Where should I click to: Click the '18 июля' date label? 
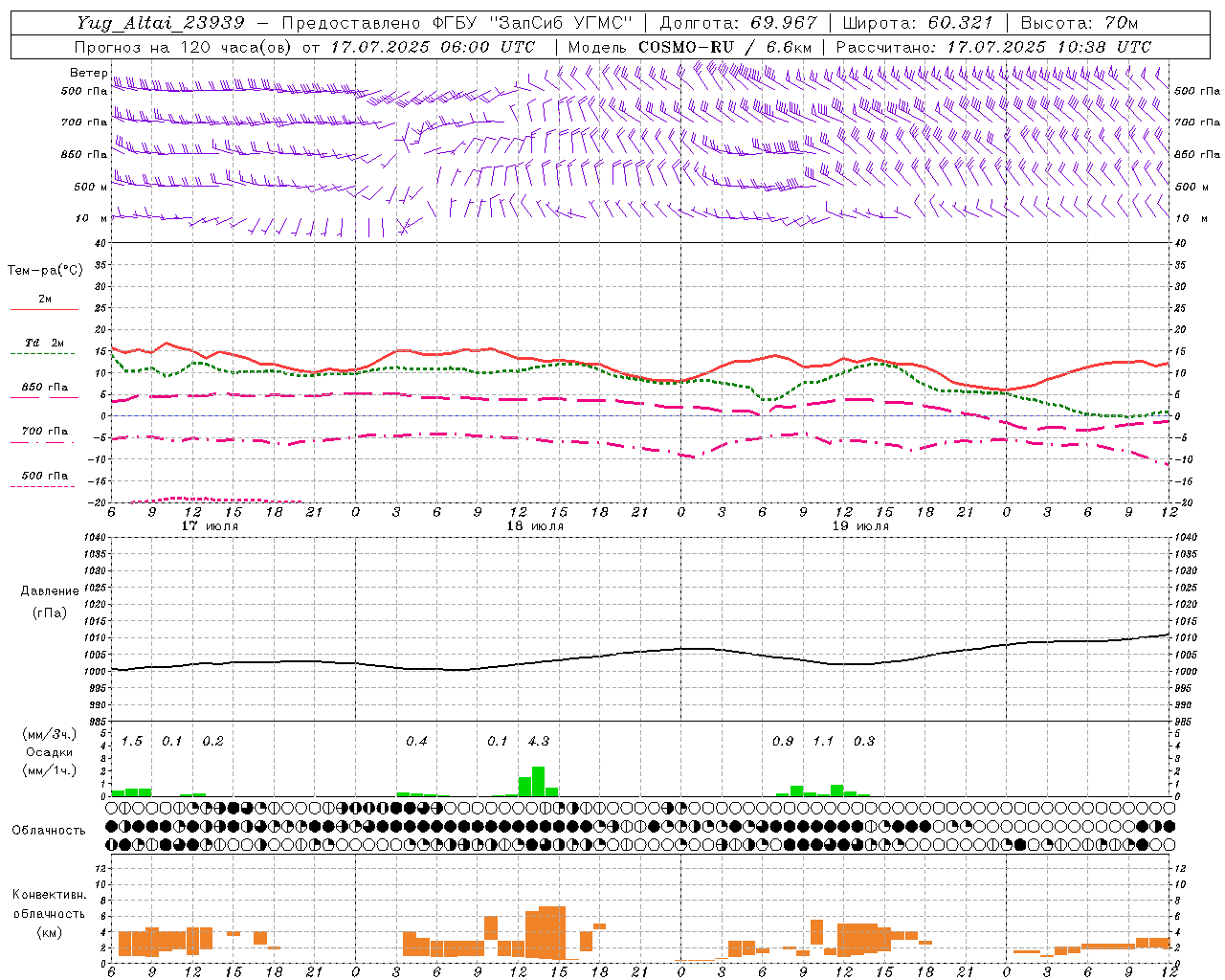(535, 525)
